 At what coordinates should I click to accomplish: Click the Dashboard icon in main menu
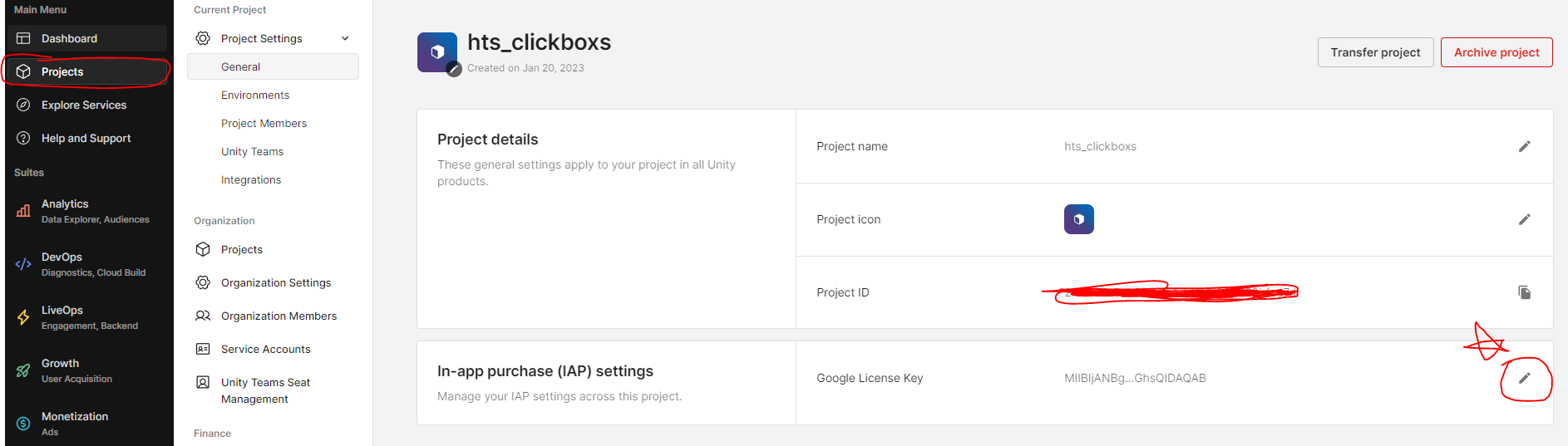(23, 38)
